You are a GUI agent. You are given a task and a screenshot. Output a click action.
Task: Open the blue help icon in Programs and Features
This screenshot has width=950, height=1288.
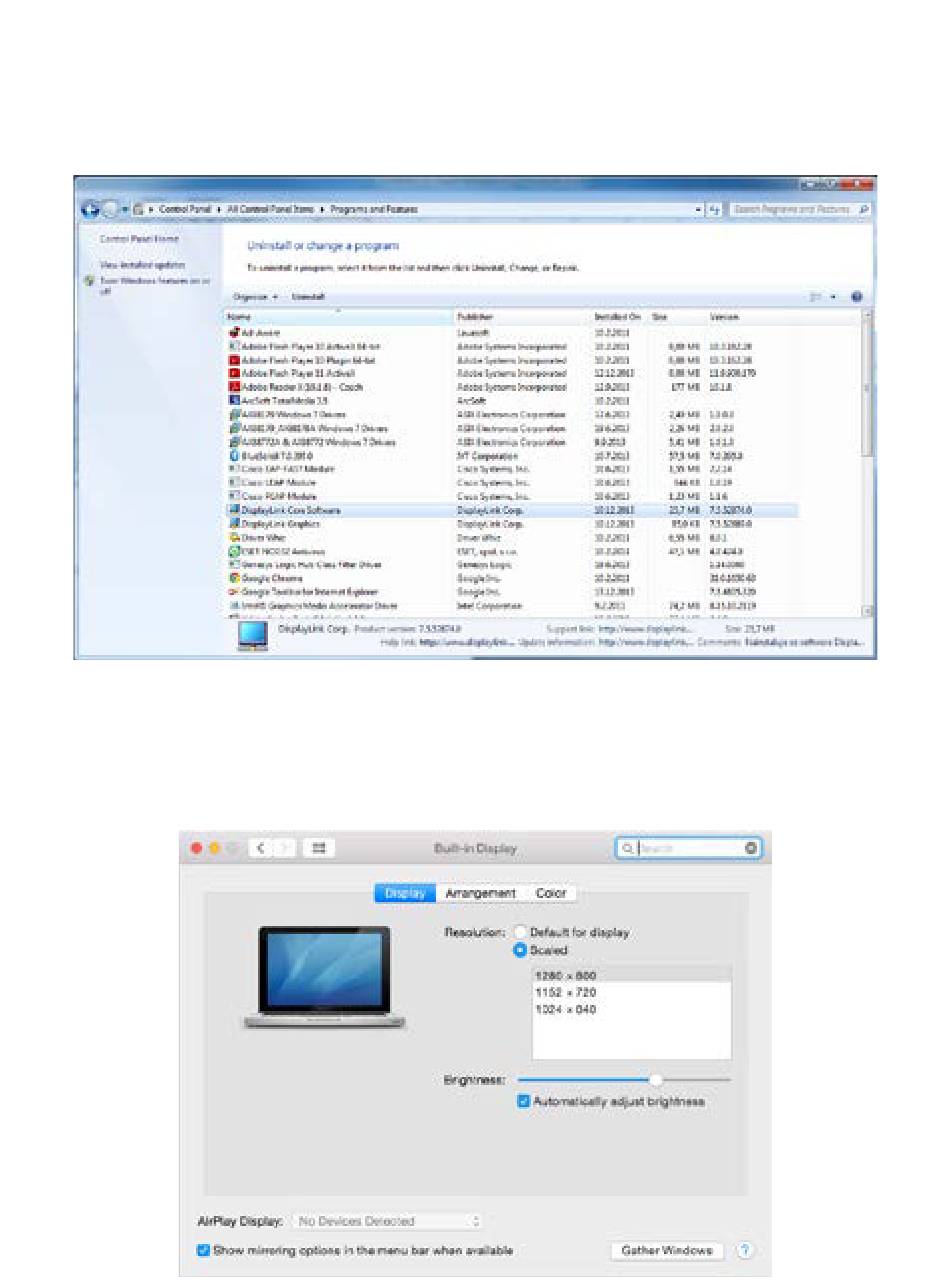[856, 297]
